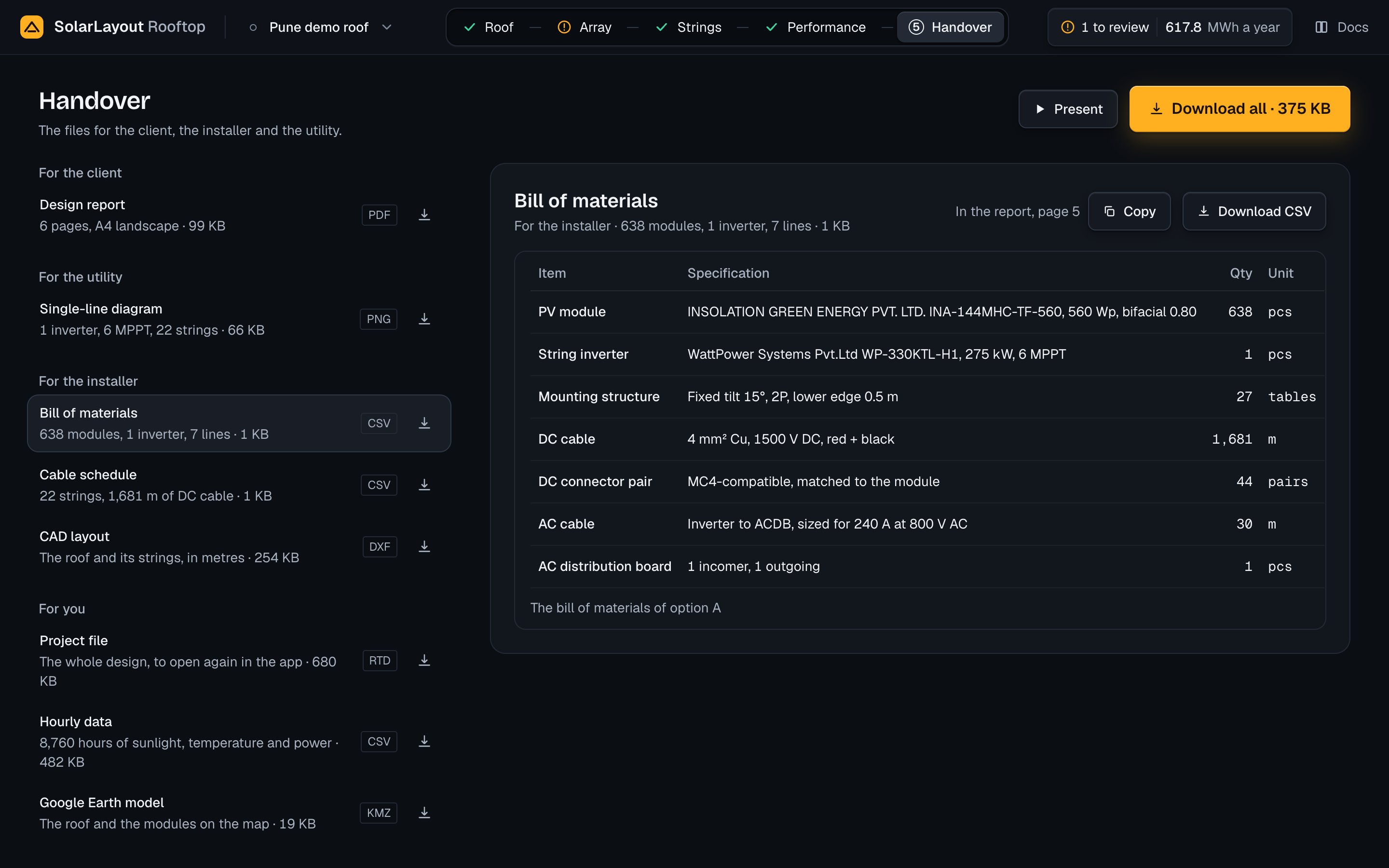Click the RTD format badge
Image resolution: width=1389 pixels, height=868 pixels.
coord(380,661)
